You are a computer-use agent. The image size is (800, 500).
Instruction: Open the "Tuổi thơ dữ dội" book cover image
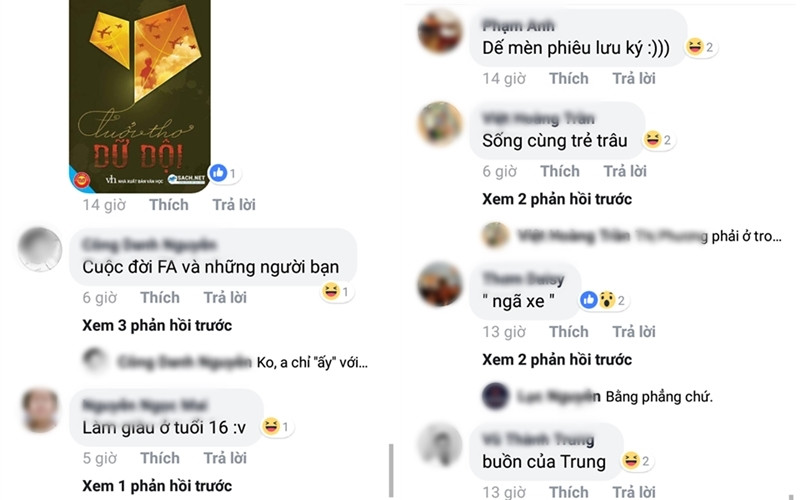[140, 95]
